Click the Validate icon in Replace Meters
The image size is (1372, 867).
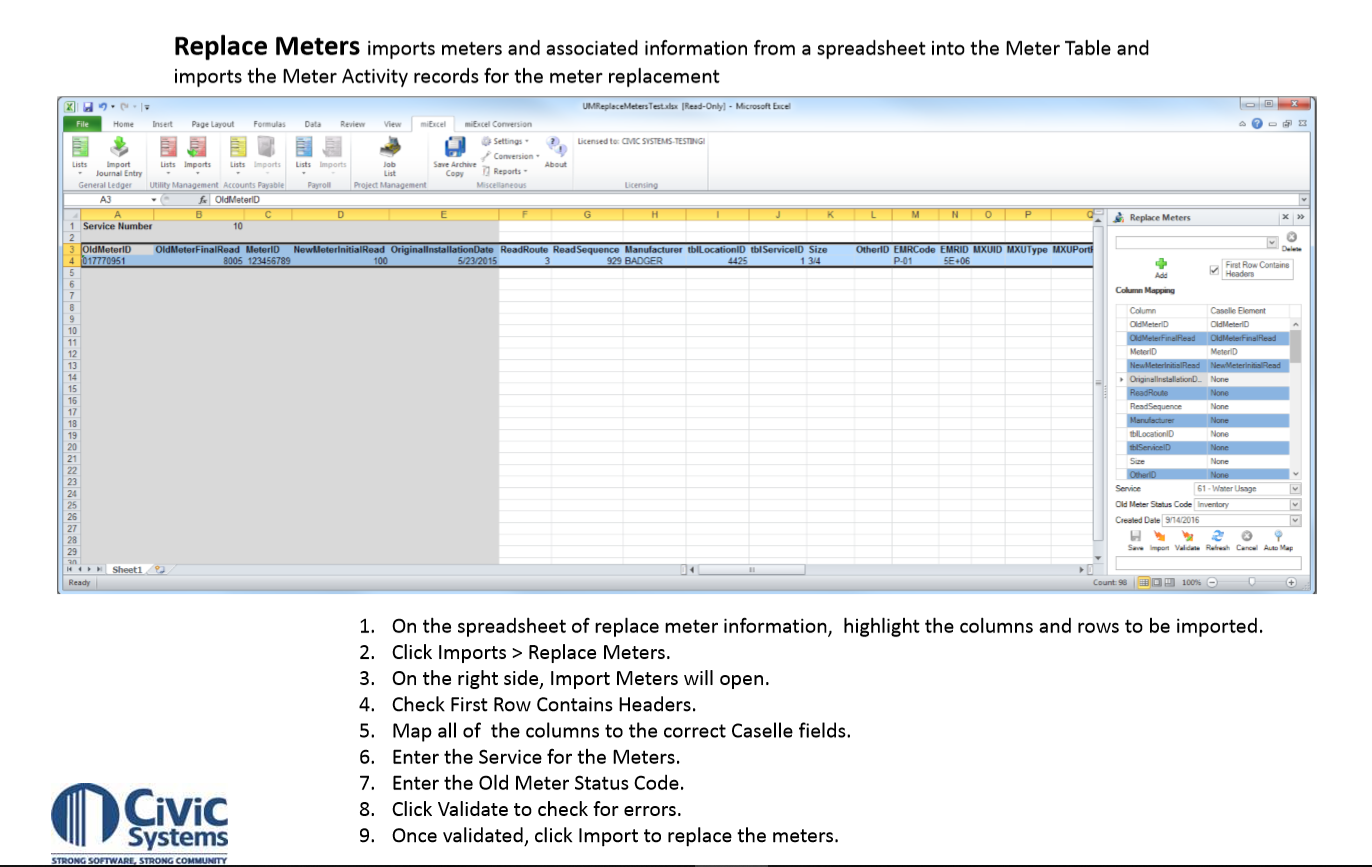[x=1187, y=537]
